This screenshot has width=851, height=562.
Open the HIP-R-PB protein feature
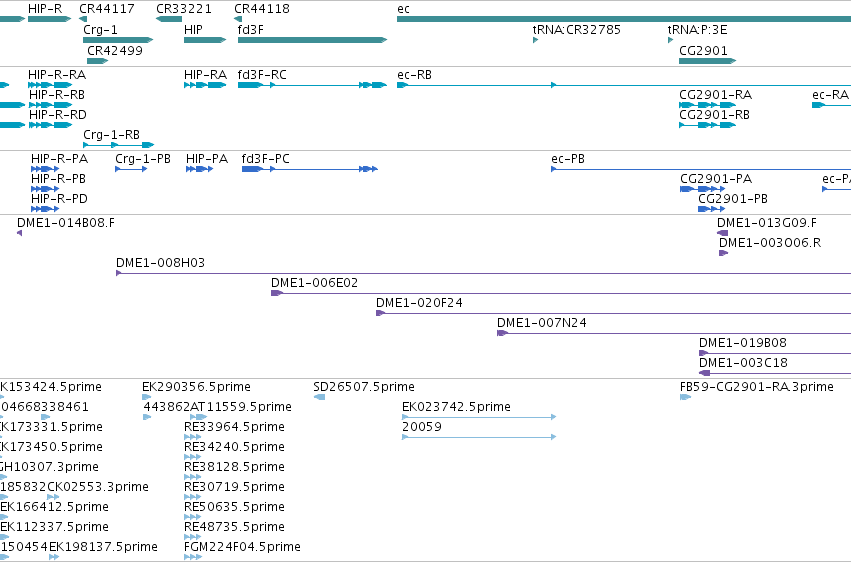pos(45,189)
